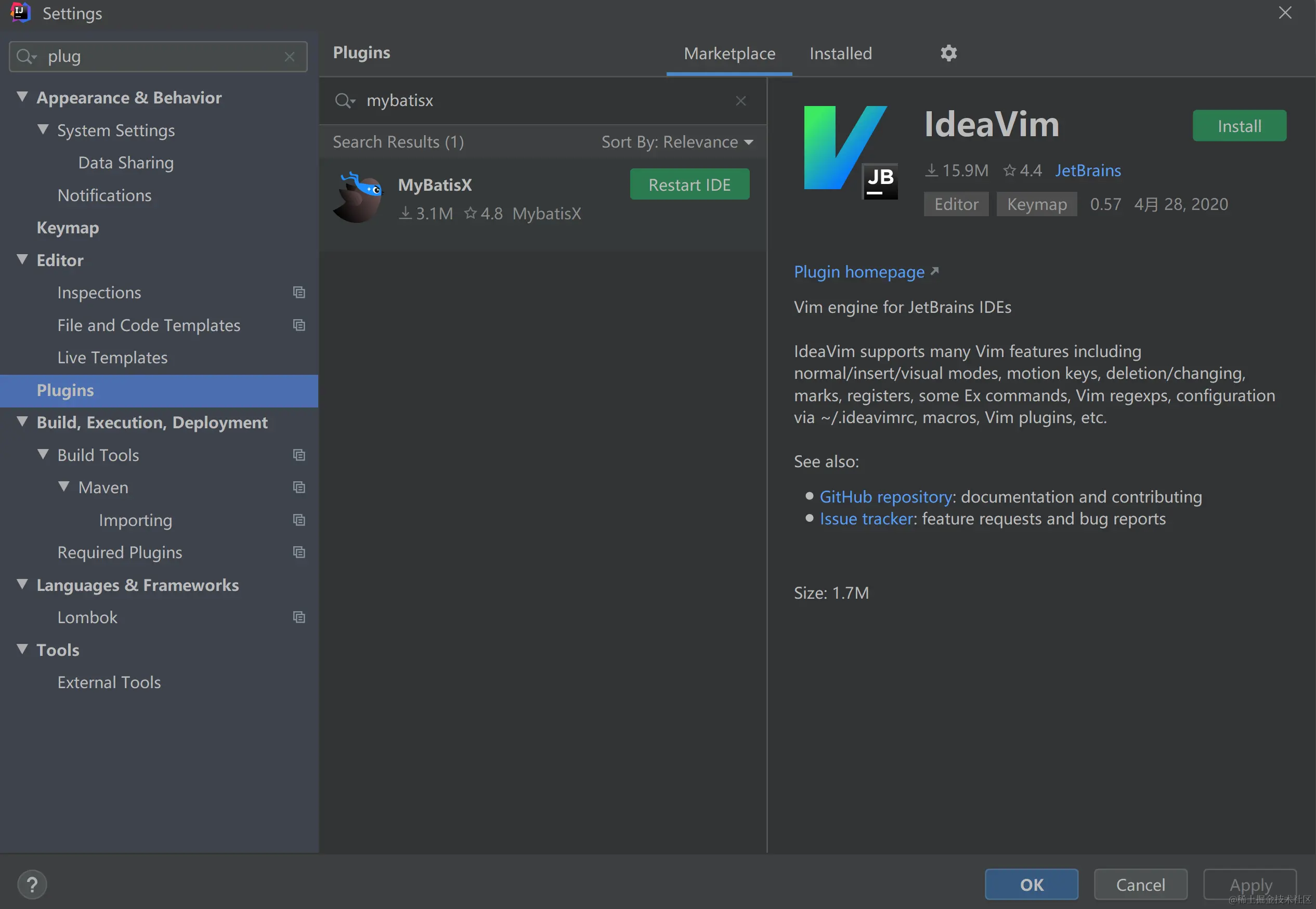Install the IdeaVim plugin
The image size is (1316, 909).
1239,126
